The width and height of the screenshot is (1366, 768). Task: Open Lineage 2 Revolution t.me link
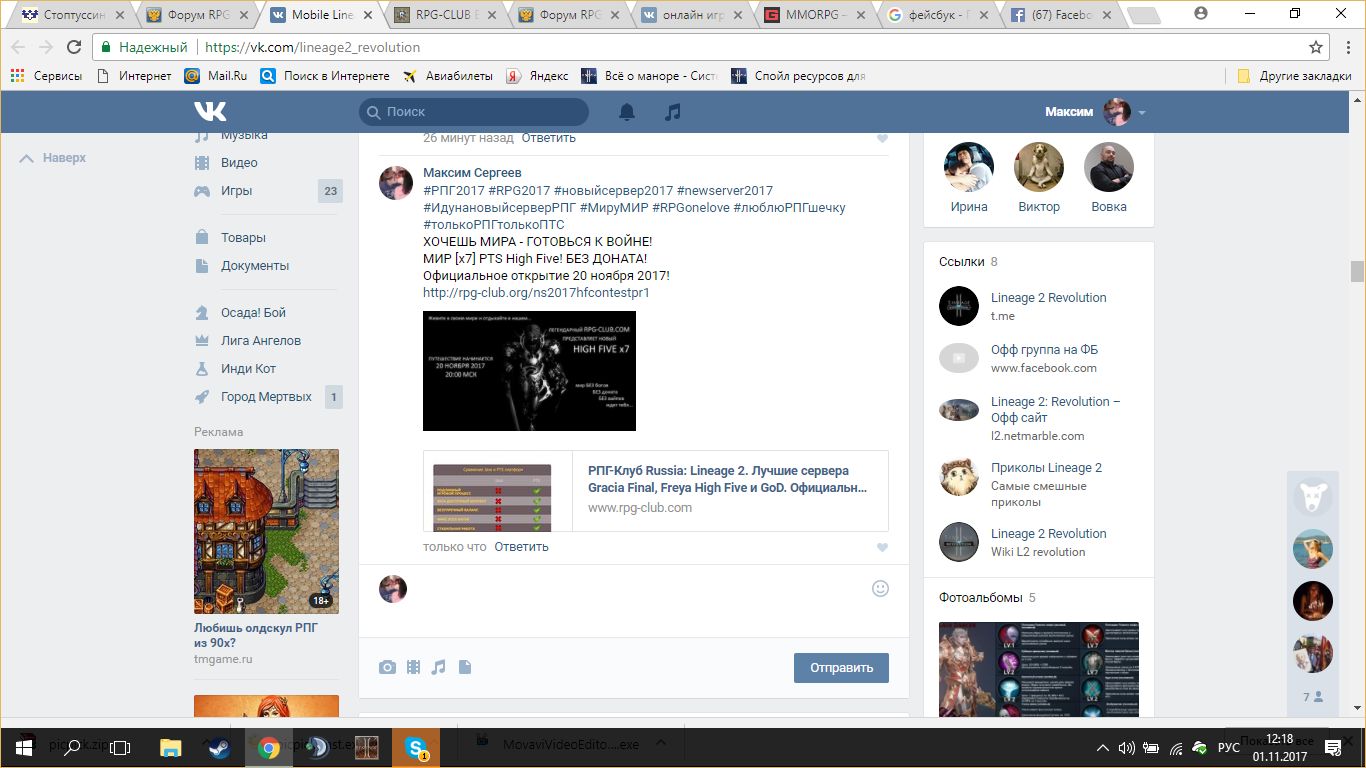1049,298
